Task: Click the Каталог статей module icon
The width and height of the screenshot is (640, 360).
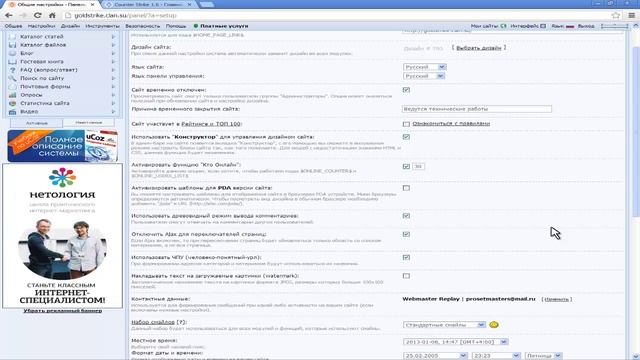Action: point(13,36)
